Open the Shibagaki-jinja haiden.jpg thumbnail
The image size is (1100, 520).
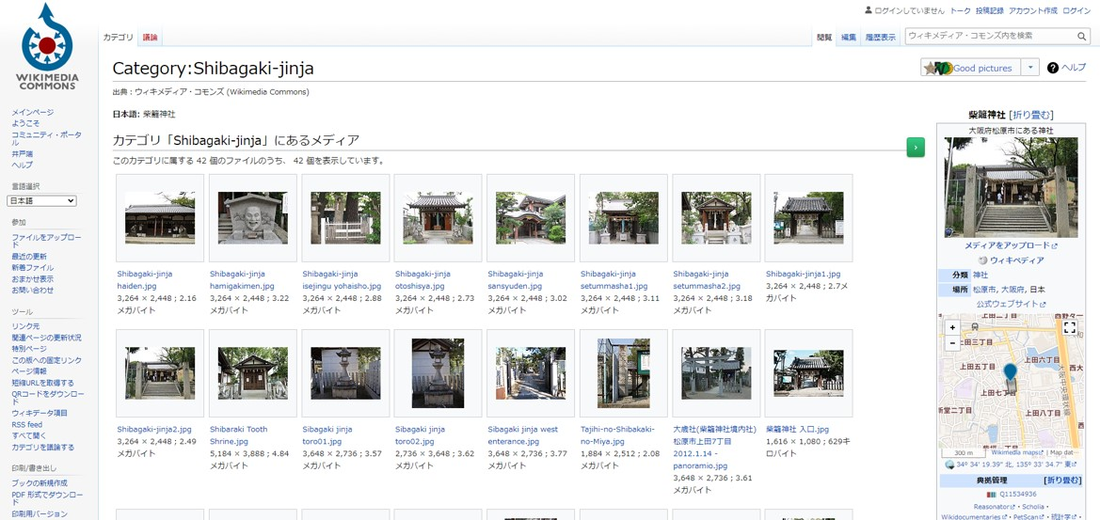pos(160,217)
